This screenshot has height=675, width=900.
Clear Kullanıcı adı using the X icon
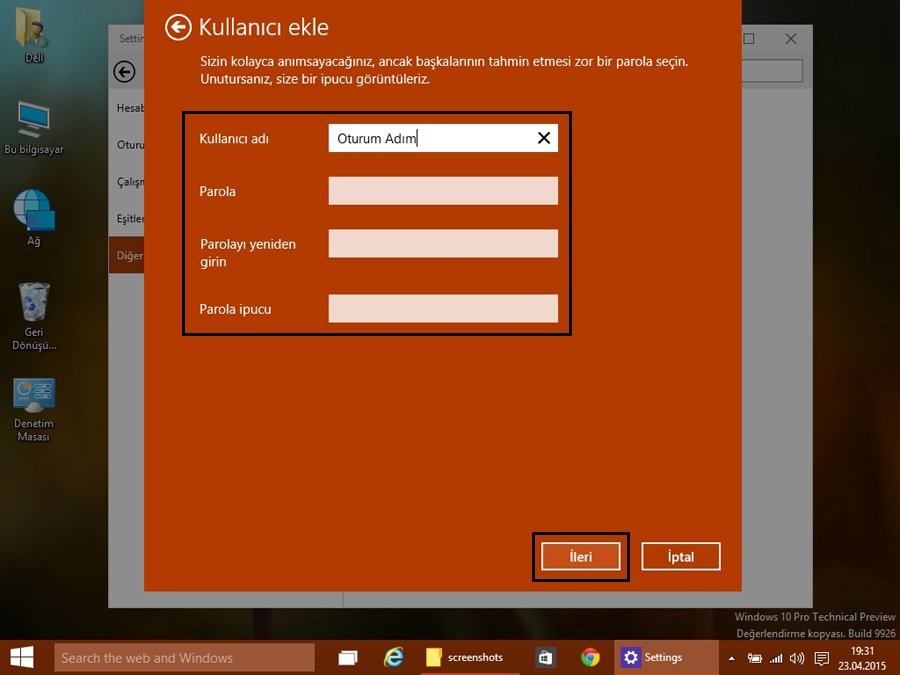coord(543,138)
